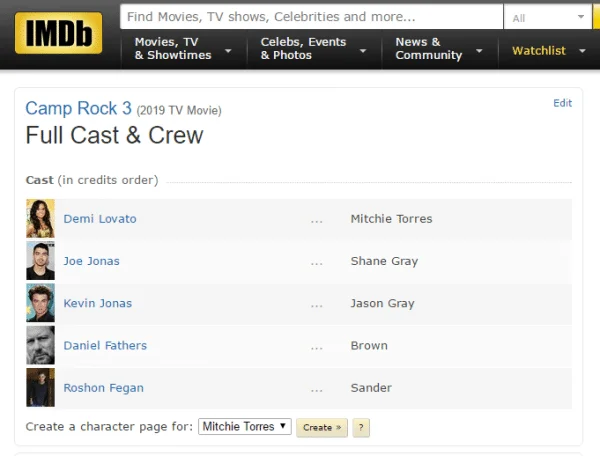
Task: Click Joe Jonas's headshot thumbnail
Action: click(40, 261)
